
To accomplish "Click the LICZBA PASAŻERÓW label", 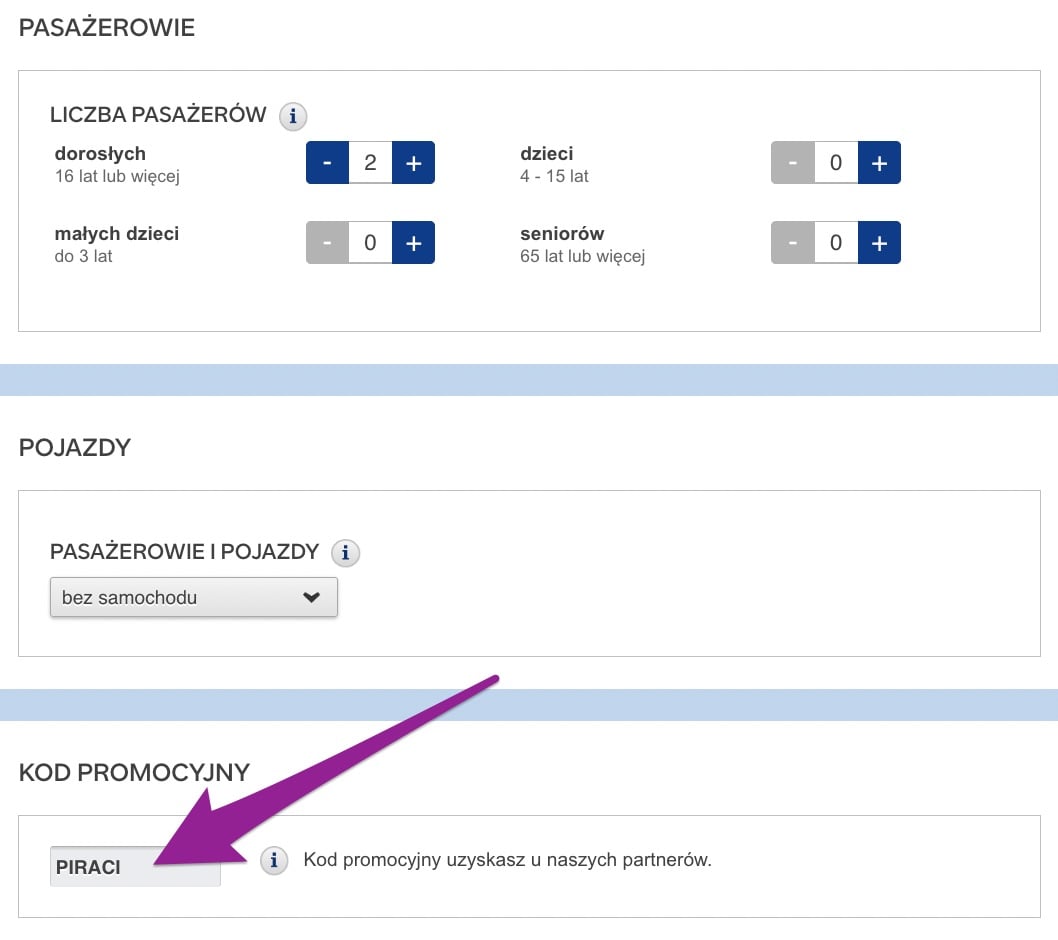I will click(158, 114).
